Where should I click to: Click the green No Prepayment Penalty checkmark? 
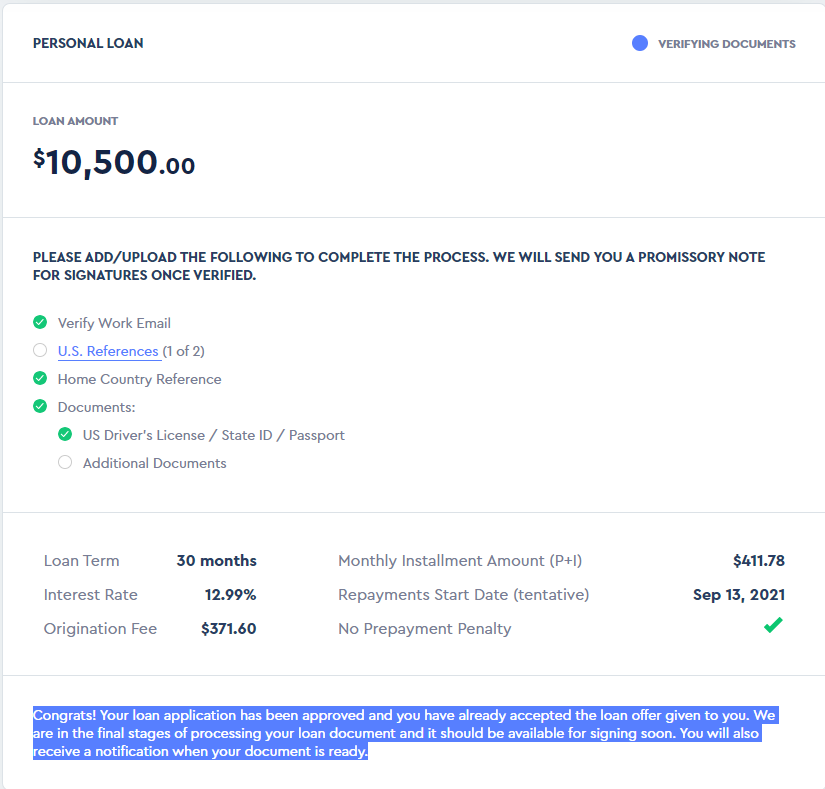click(773, 625)
